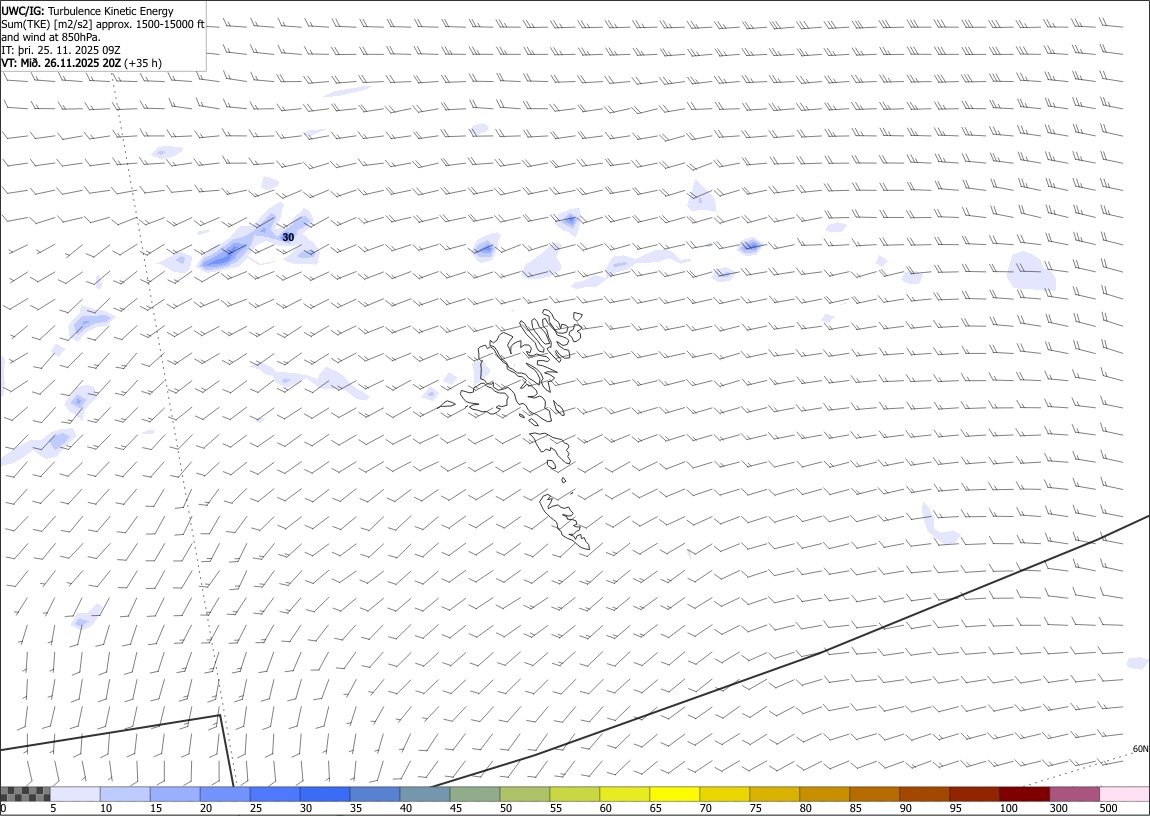This screenshot has height=816, width=1150.
Task: Pick the legend color between 10 and 15
Action: pos(125,794)
